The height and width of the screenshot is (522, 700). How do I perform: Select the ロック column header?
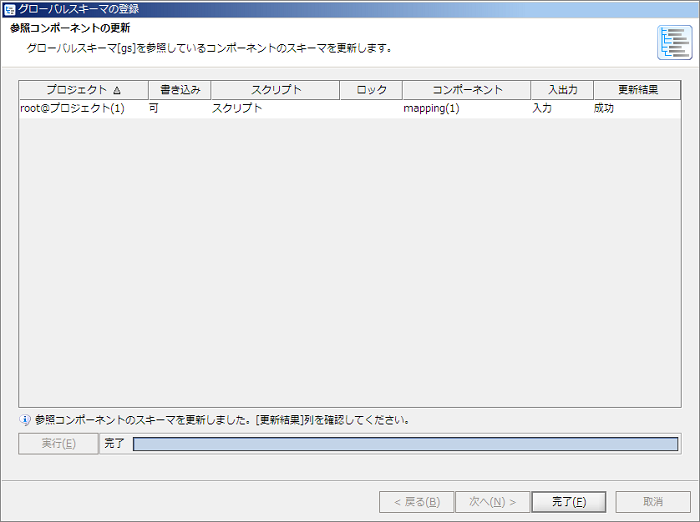pyautogui.click(x=371, y=90)
